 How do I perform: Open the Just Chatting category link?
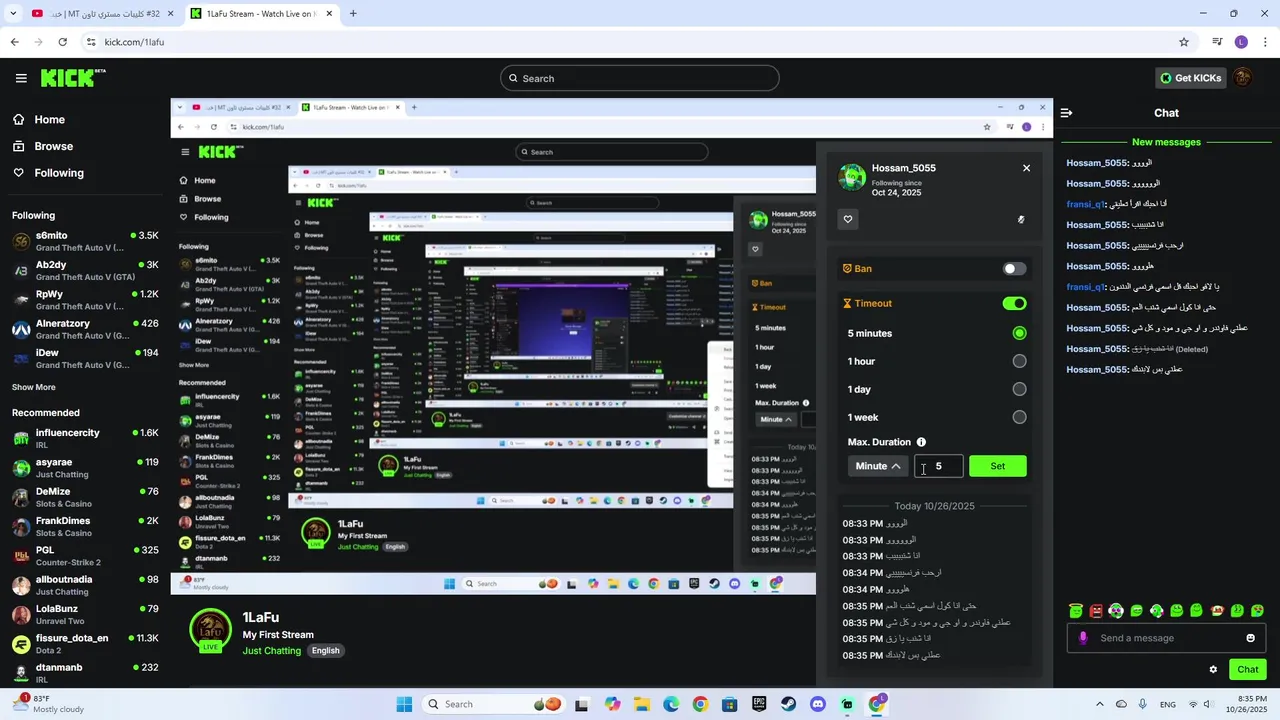click(272, 650)
